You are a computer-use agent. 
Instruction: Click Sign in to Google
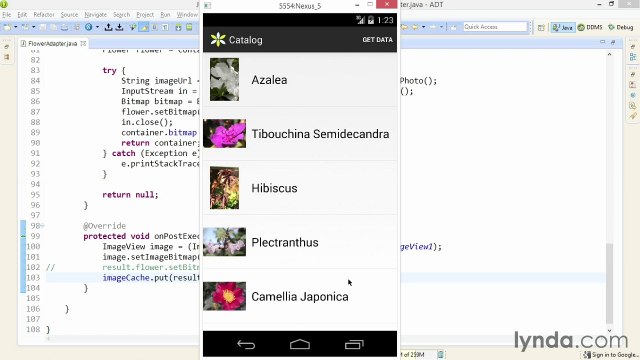pyautogui.click(x=611, y=355)
